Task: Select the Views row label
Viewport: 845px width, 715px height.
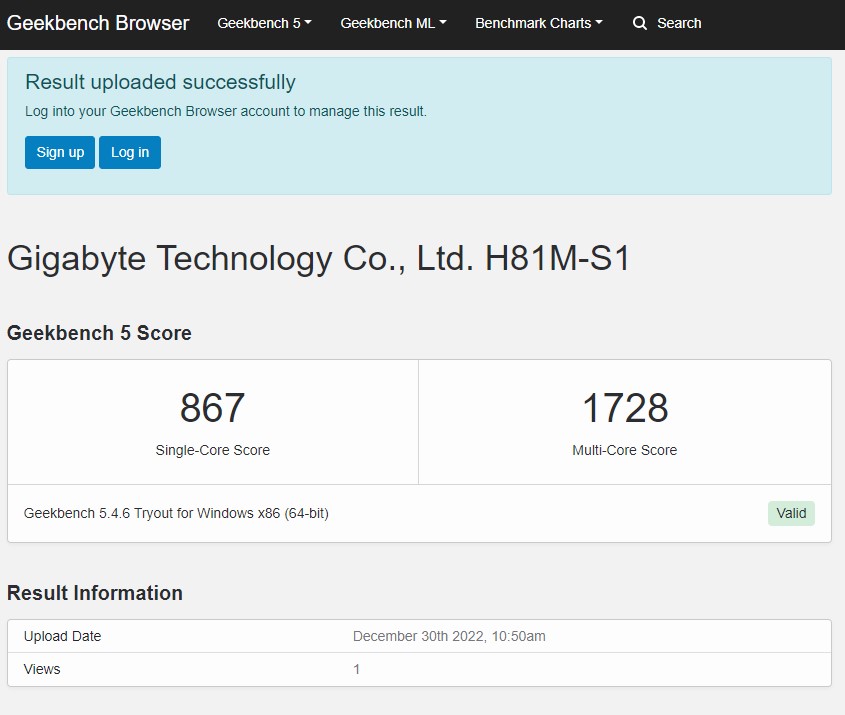Action: (42, 669)
